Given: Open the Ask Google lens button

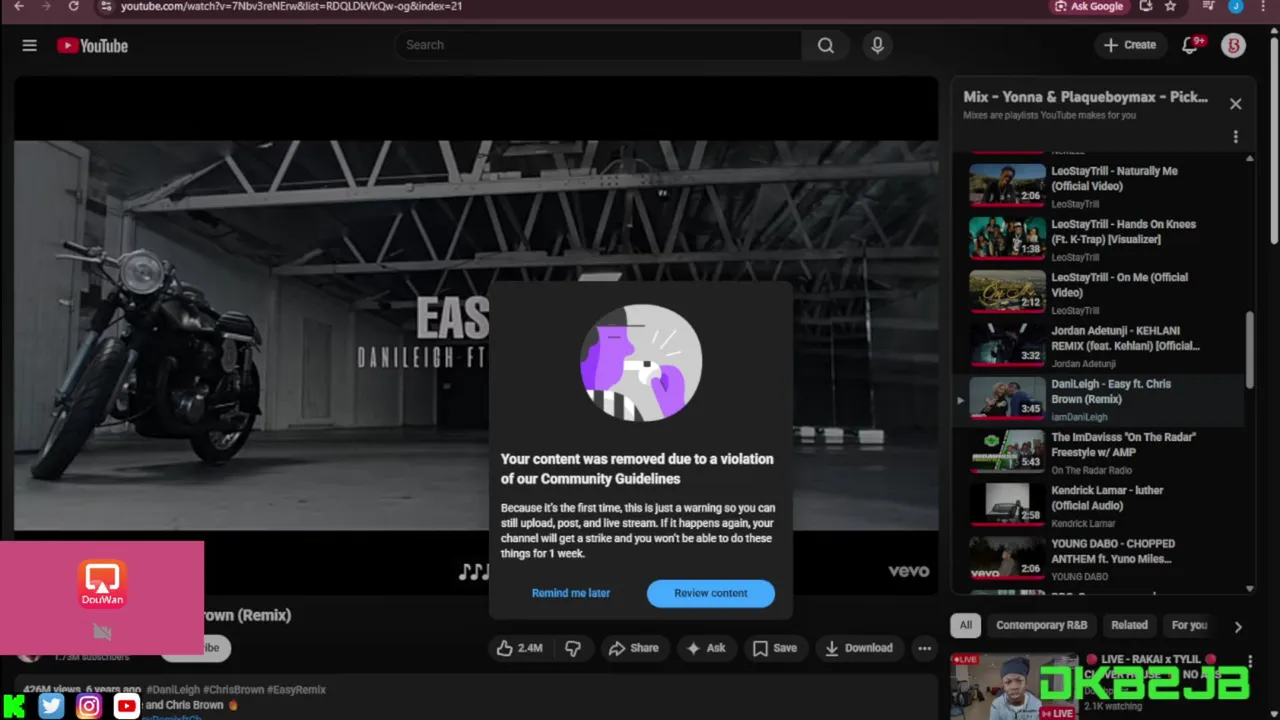Looking at the screenshot, I should [x=1089, y=6].
